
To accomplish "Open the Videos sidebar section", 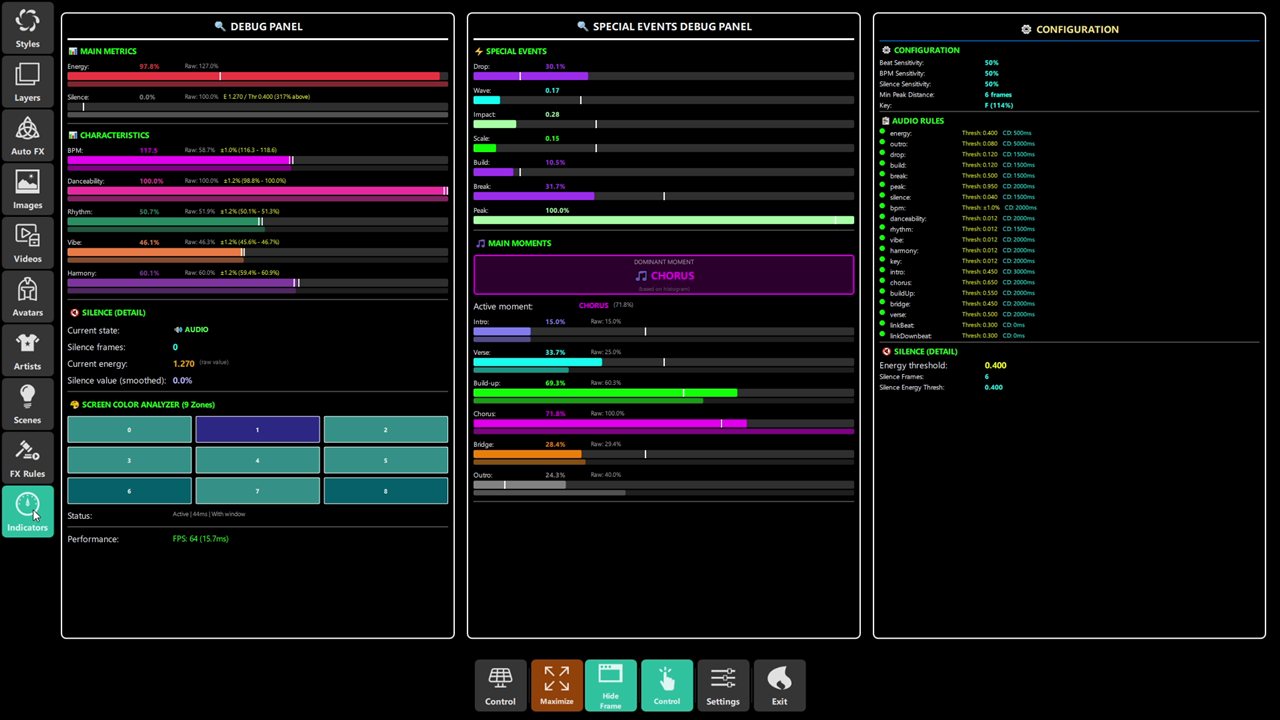I will (27, 242).
